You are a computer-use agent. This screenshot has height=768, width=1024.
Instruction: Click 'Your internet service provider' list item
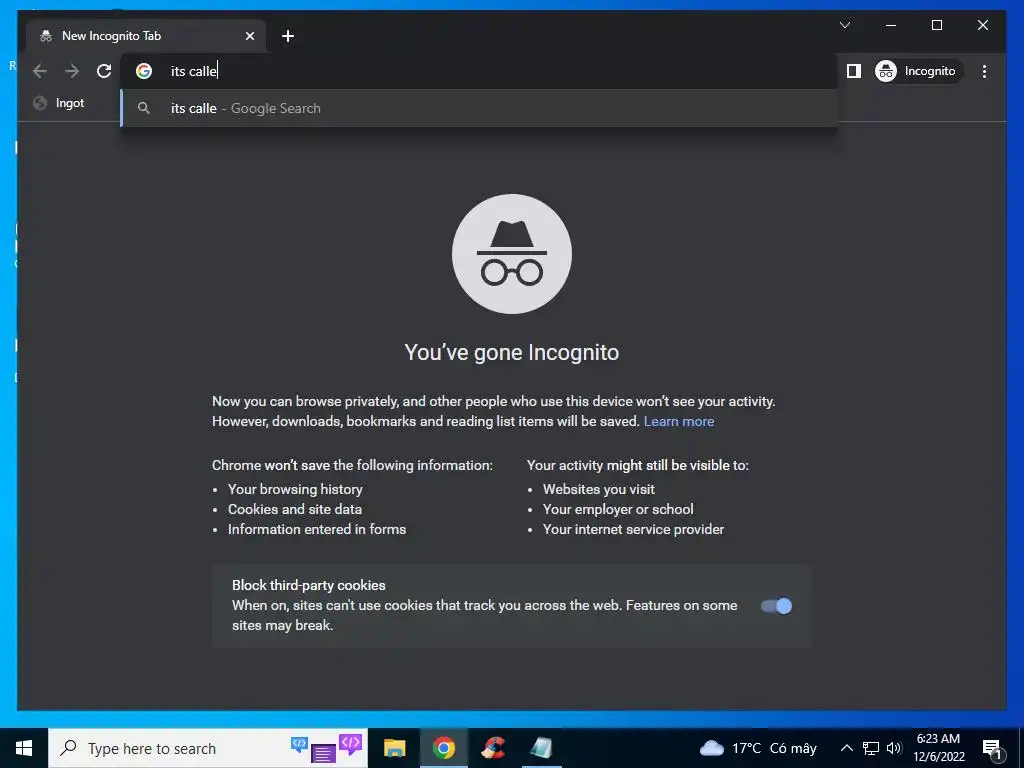633,529
